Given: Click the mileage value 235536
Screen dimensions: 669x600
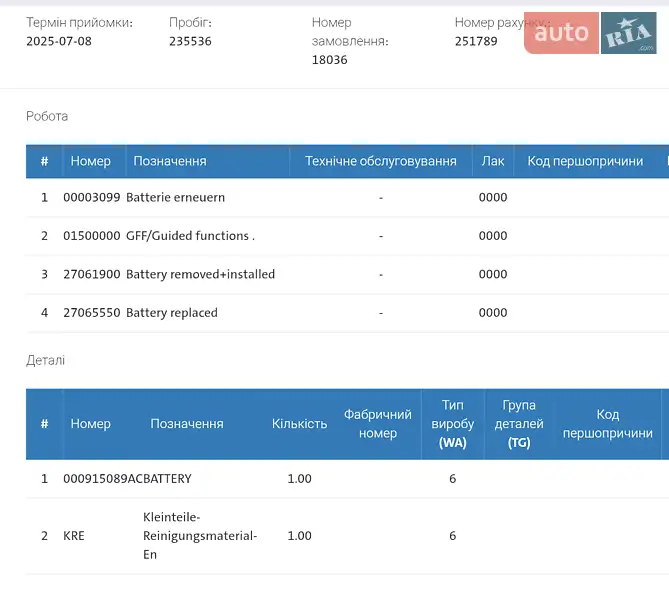Looking at the screenshot, I should (190, 42).
